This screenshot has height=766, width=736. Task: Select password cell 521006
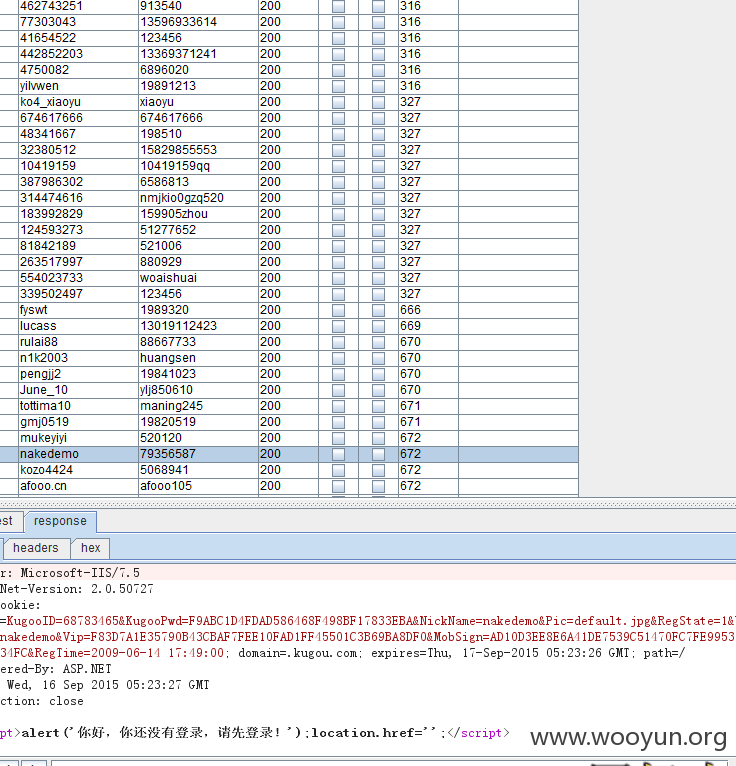[198, 246]
